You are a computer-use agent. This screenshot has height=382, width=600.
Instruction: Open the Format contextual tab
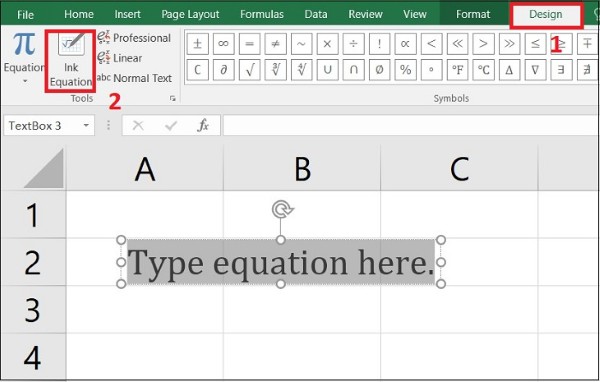pyautogui.click(x=473, y=15)
